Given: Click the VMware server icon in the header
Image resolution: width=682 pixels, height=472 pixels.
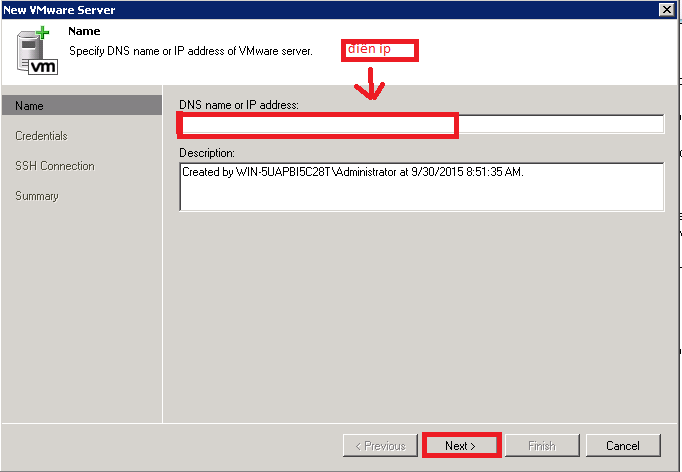Looking at the screenshot, I should click(37, 51).
